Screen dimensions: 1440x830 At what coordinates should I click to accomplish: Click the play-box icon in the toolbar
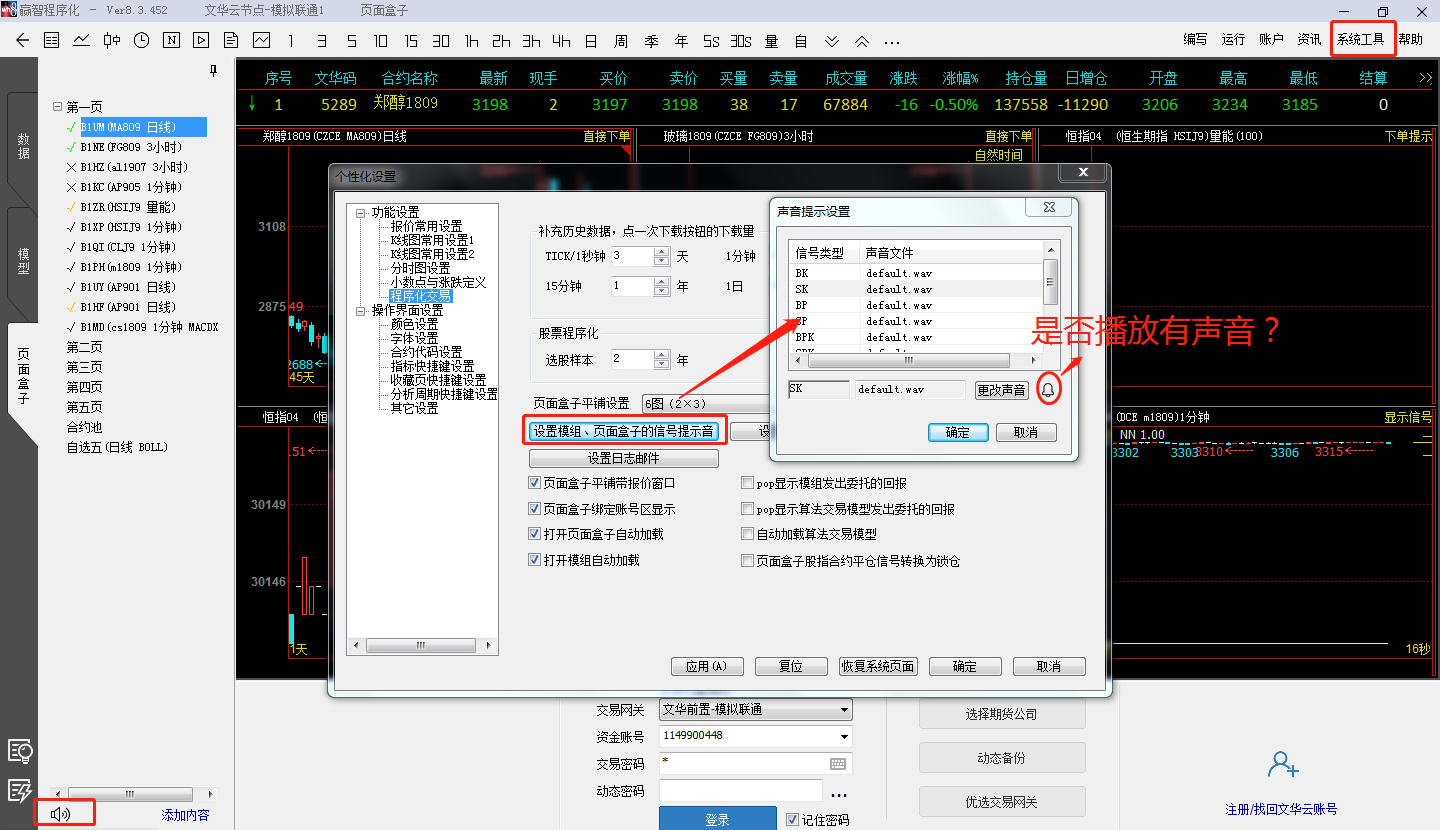point(201,41)
